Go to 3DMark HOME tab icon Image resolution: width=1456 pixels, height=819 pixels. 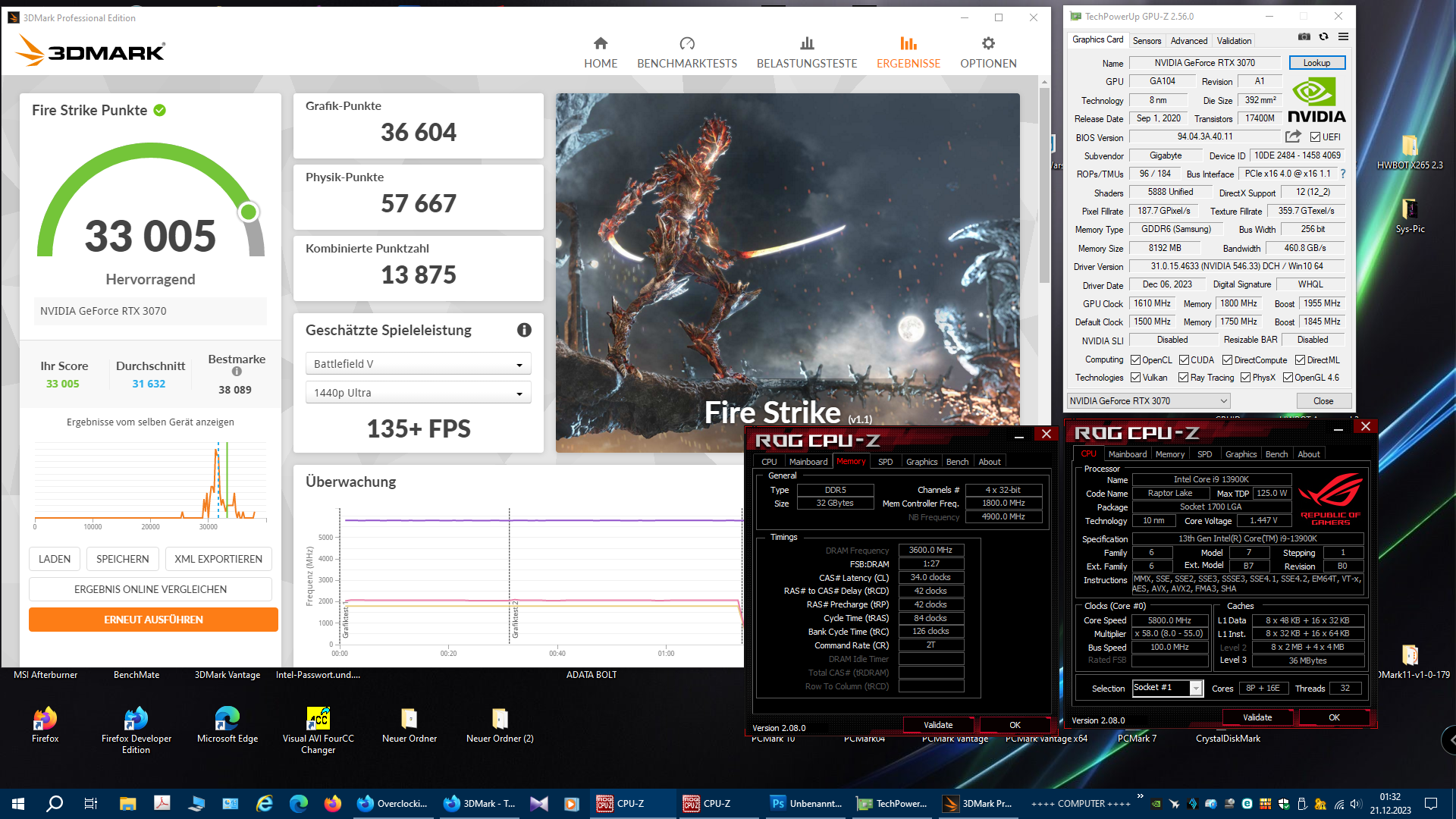pyautogui.click(x=601, y=43)
